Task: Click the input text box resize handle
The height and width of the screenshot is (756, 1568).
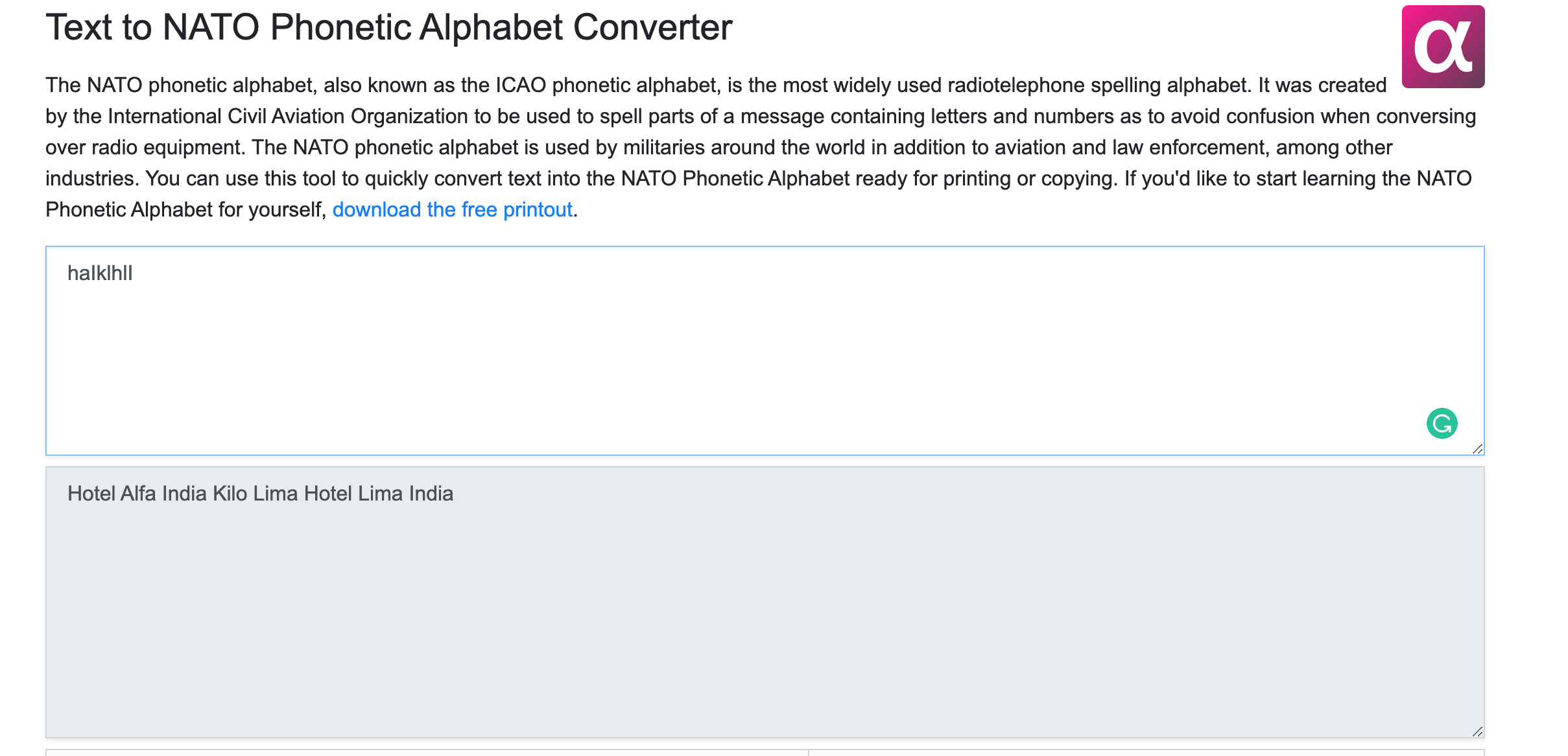Action: click(x=1477, y=448)
